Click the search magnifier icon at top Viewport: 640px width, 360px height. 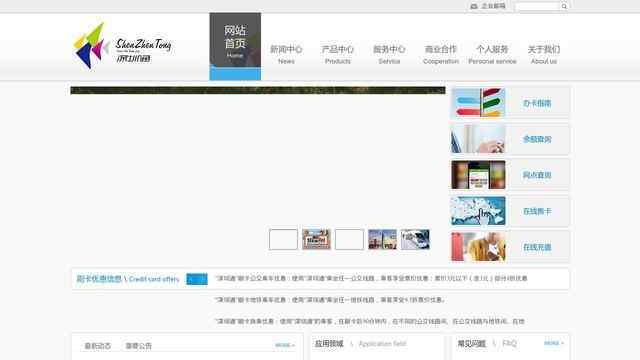(x=564, y=6)
